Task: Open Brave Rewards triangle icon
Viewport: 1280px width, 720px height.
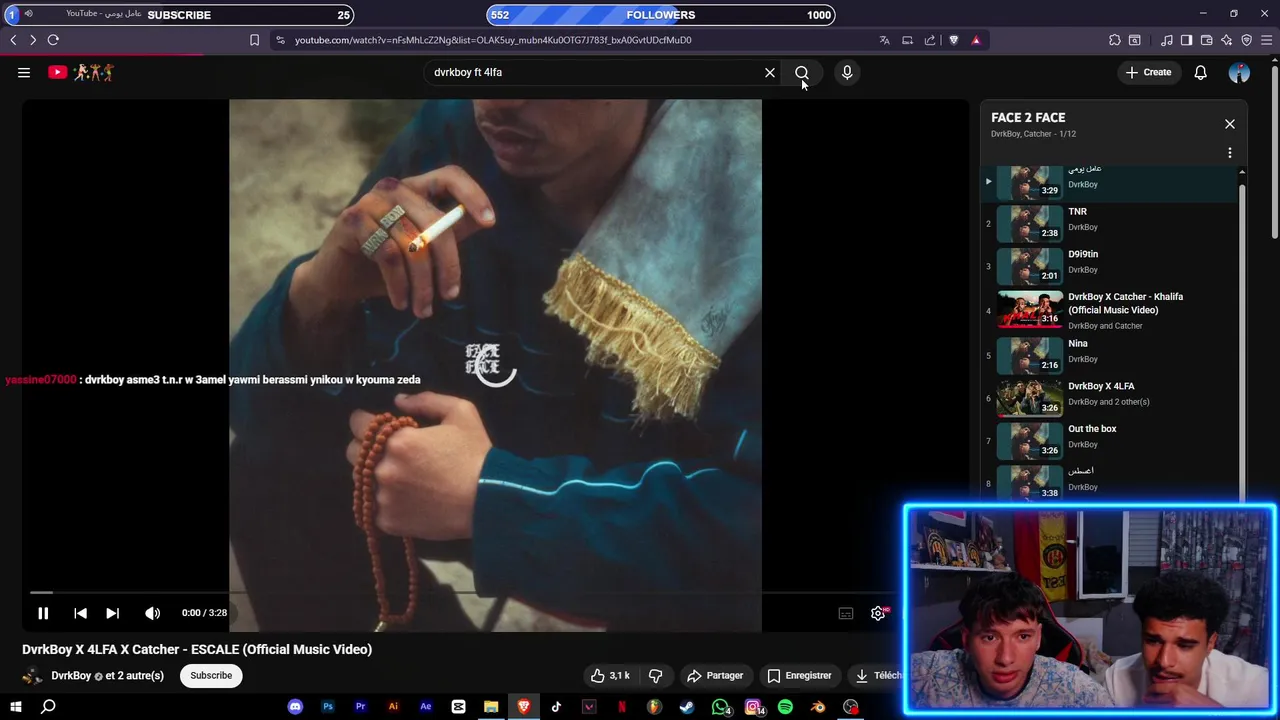Action: pyautogui.click(x=976, y=40)
